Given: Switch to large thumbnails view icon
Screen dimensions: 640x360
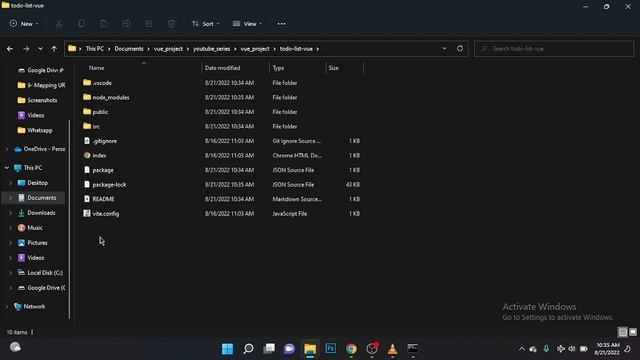Looking at the screenshot, I should 633,332.
